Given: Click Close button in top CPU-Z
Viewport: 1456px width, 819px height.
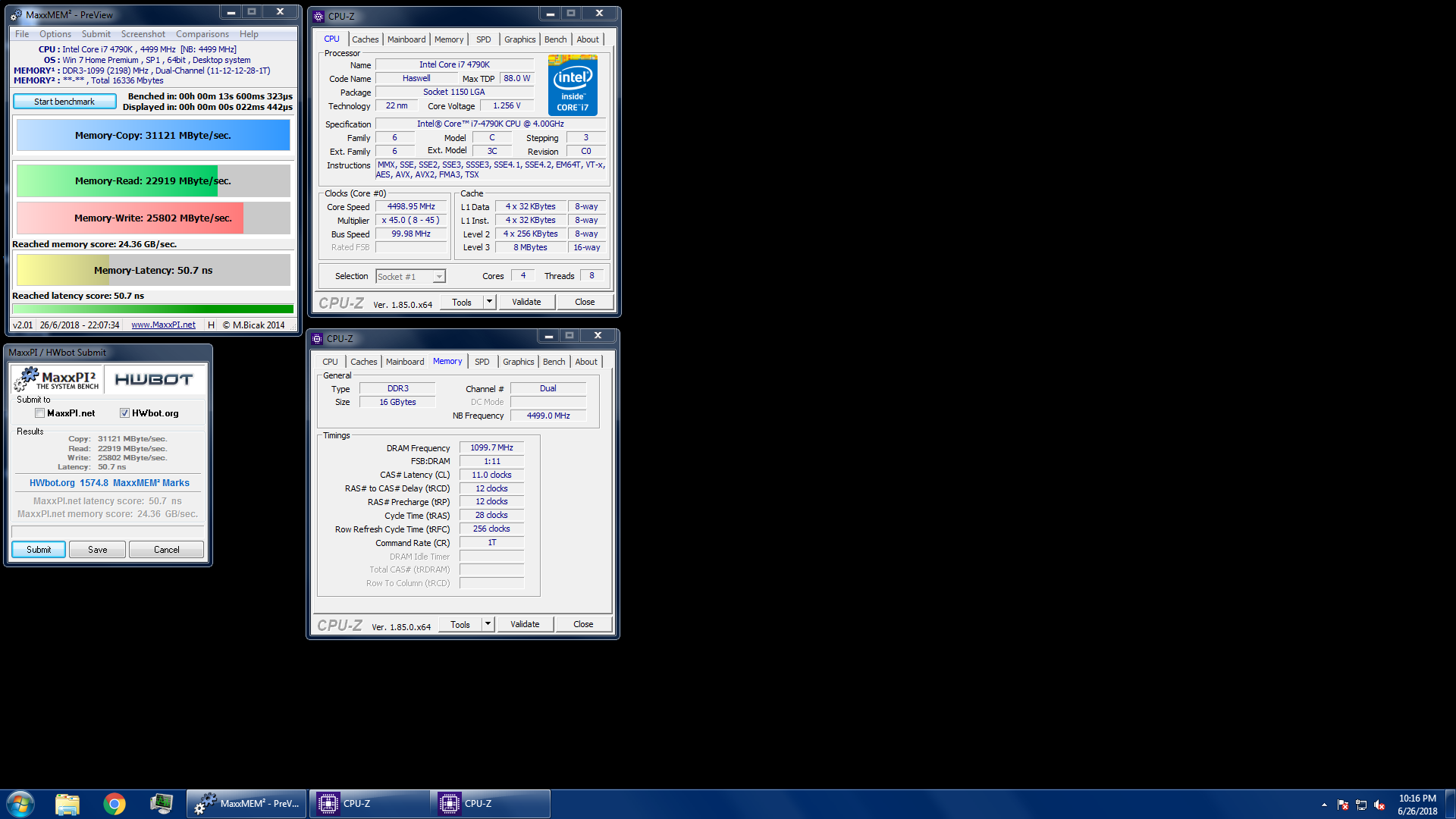Looking at the screenshot, I should coord(585,302).
